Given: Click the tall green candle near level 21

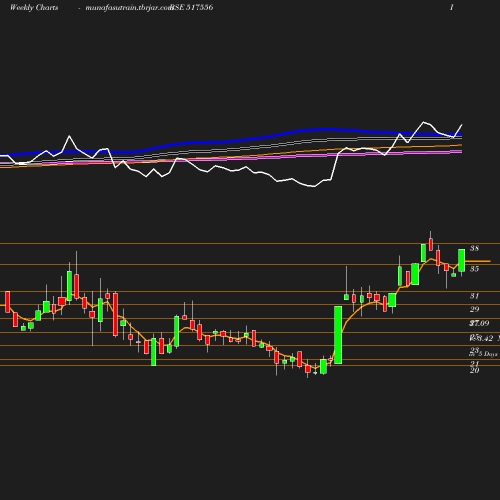Looking at the screenshot, I should [338, 335].
